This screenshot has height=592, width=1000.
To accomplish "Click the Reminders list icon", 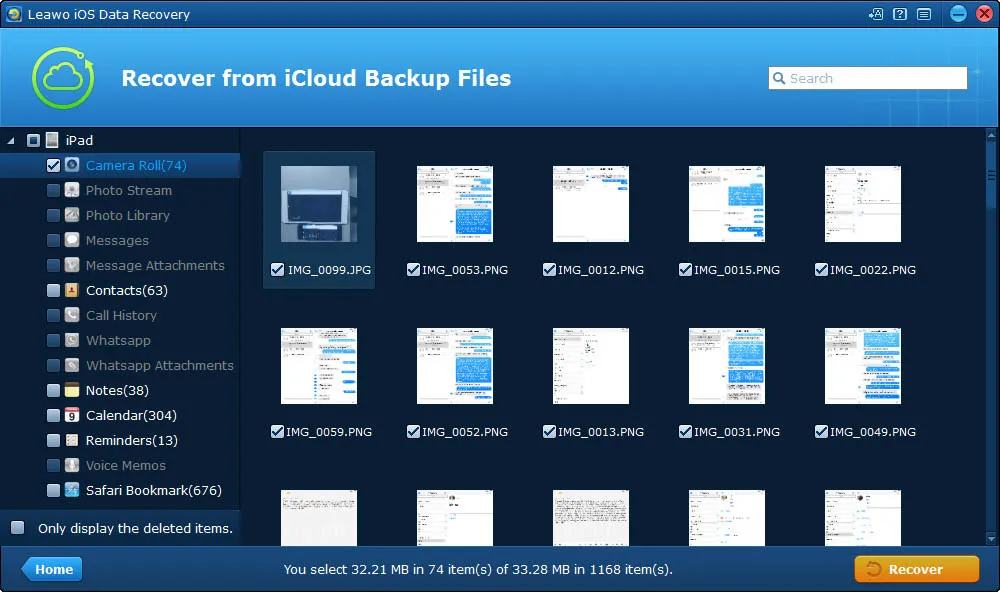I will coord(72,440).
